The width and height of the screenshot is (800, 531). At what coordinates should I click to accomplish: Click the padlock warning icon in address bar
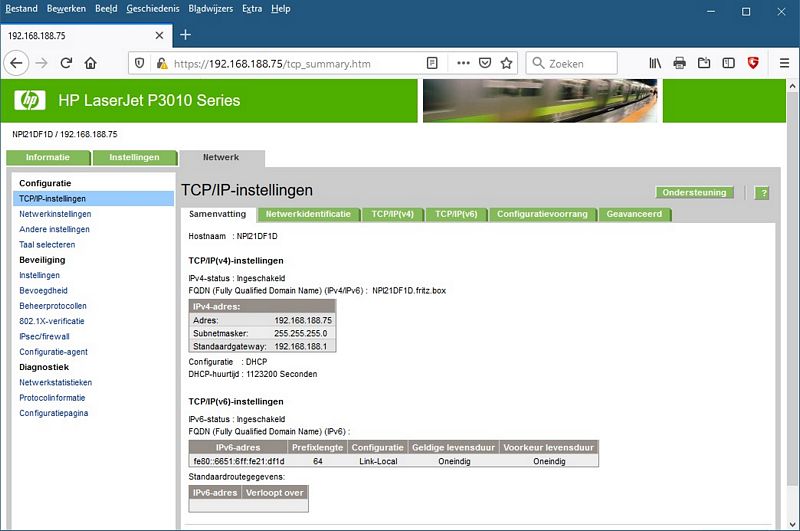point(162,63)
